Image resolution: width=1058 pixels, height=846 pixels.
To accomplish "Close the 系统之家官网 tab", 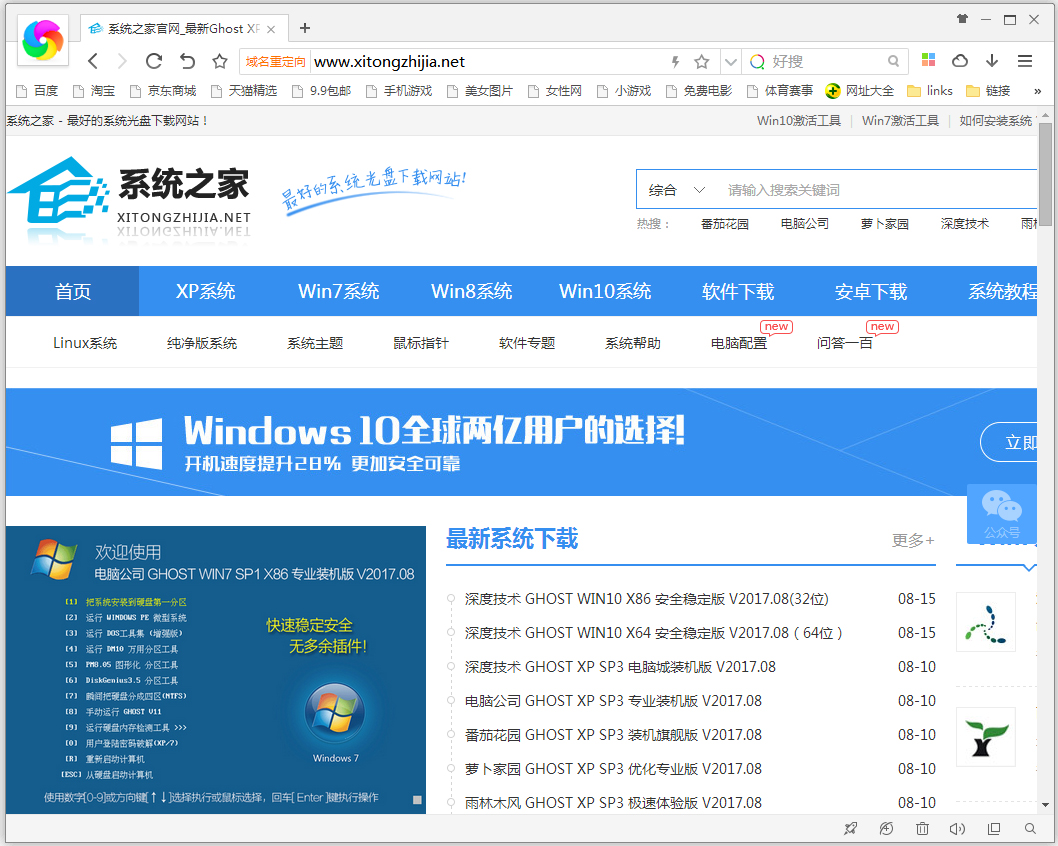I will pos(271,29).
